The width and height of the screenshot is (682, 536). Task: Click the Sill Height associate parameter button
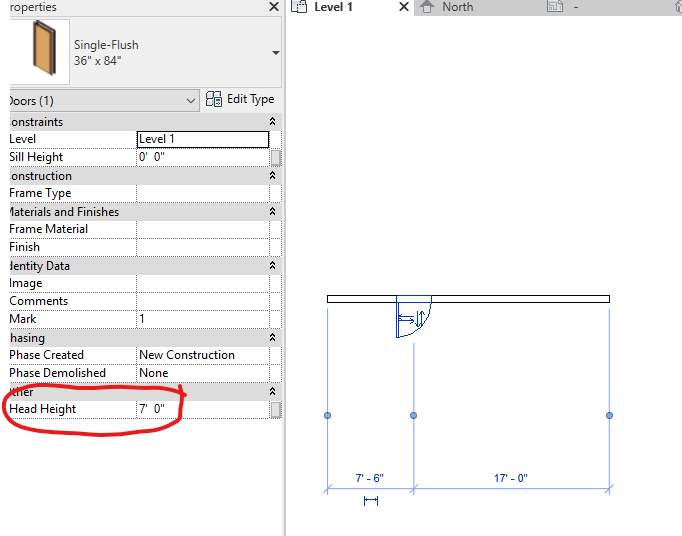tap(276, 157)
